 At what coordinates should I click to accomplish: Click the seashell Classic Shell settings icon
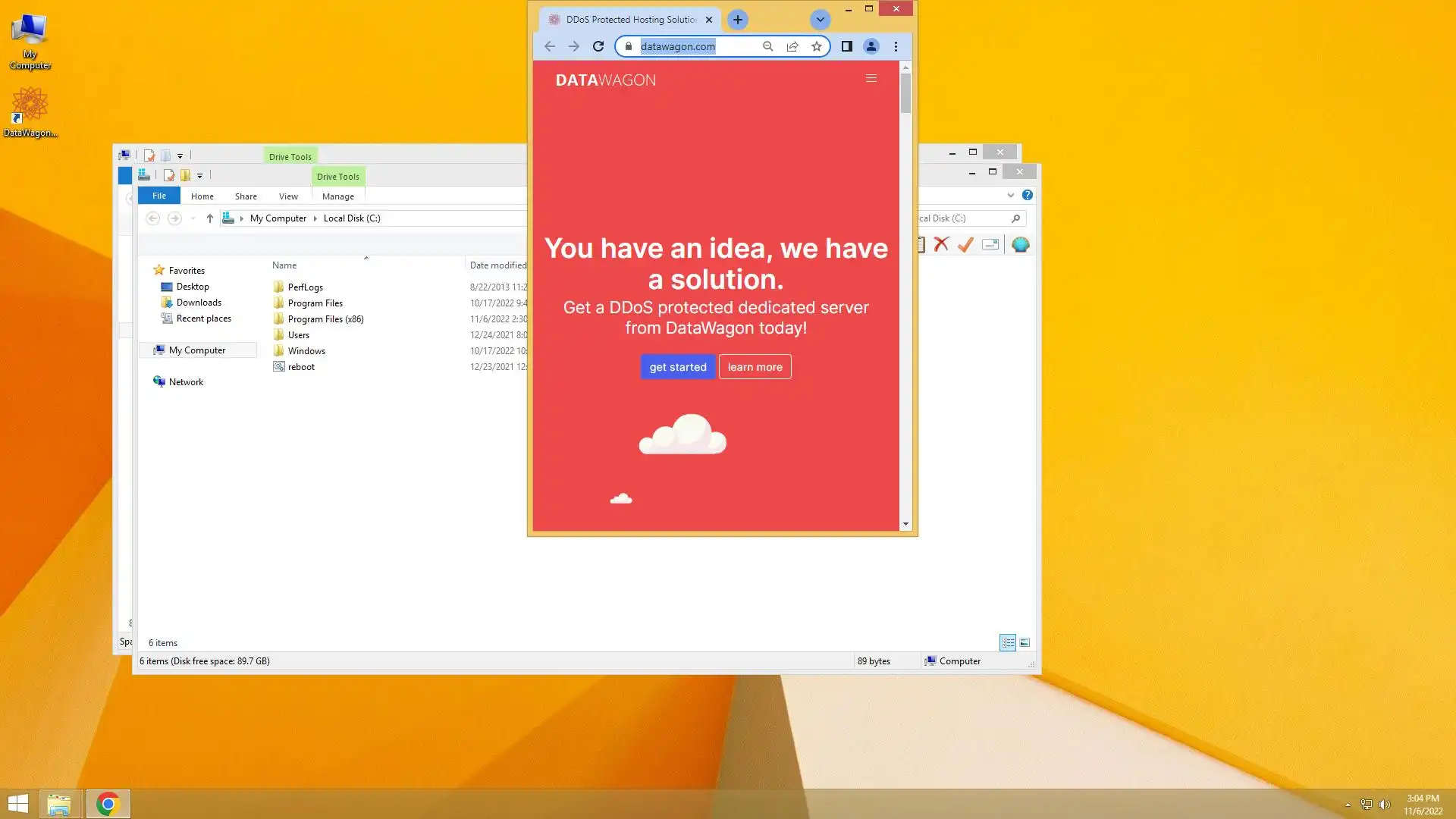pos(1021,244)
